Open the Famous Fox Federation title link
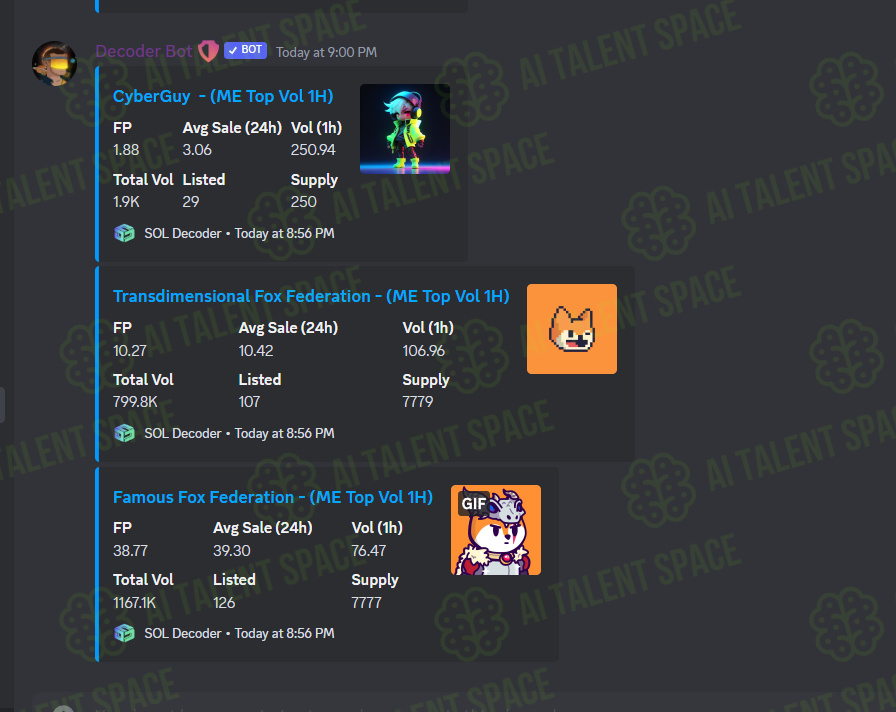896x712 pixels. [273, 497]
